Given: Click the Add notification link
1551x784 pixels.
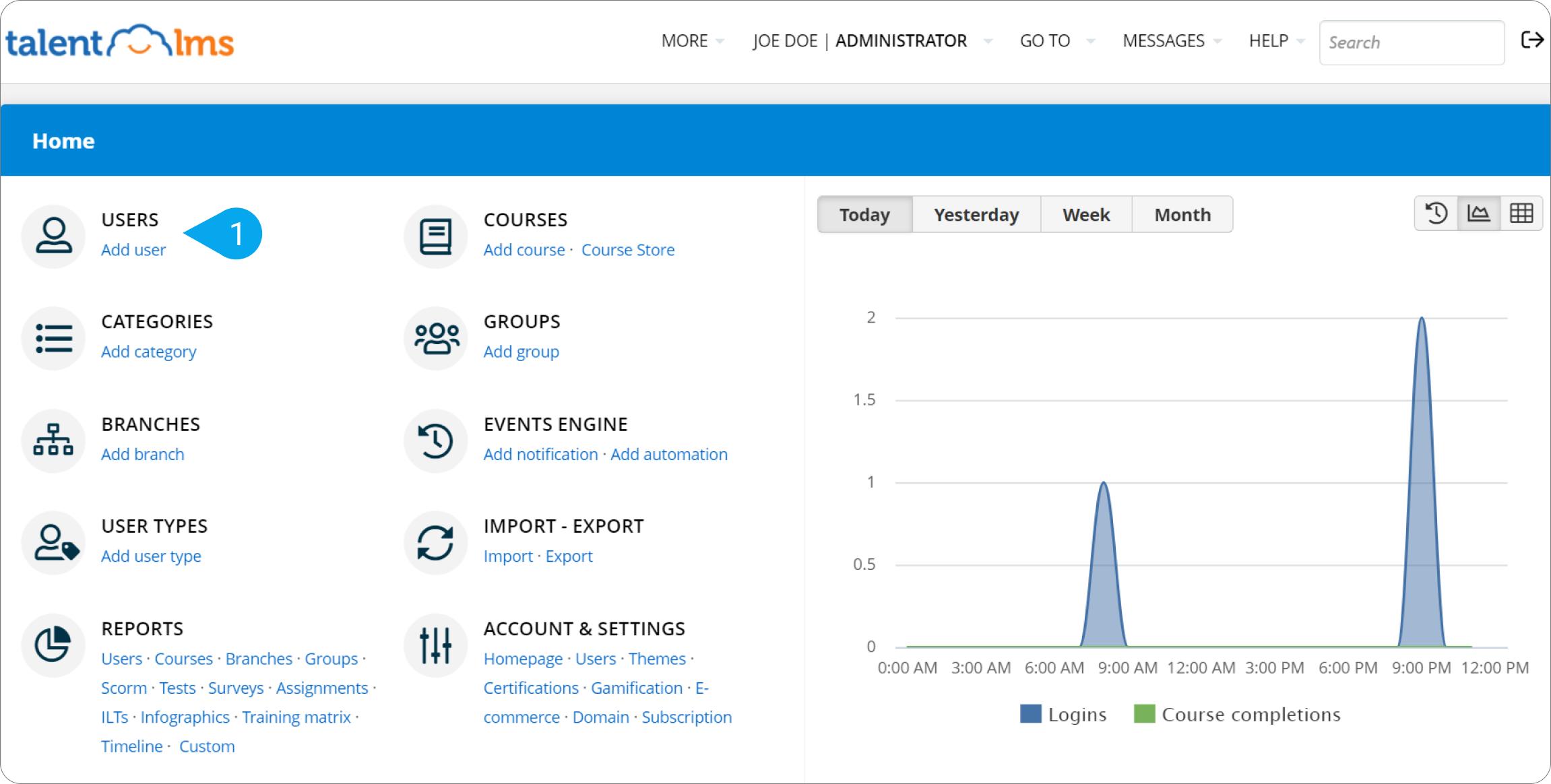Looking at the screenshot, I should click(541, 455).
